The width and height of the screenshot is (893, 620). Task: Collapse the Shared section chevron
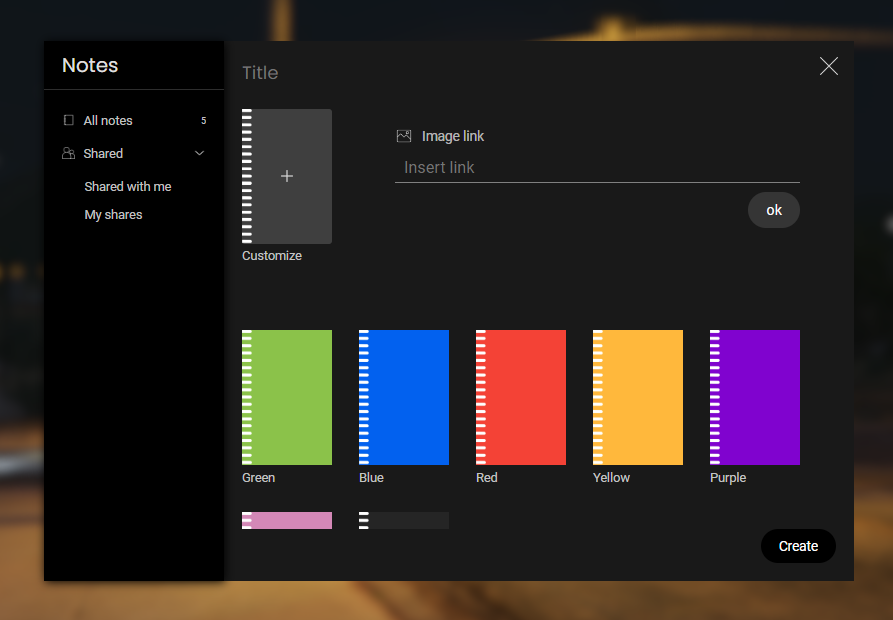[199, 153]
